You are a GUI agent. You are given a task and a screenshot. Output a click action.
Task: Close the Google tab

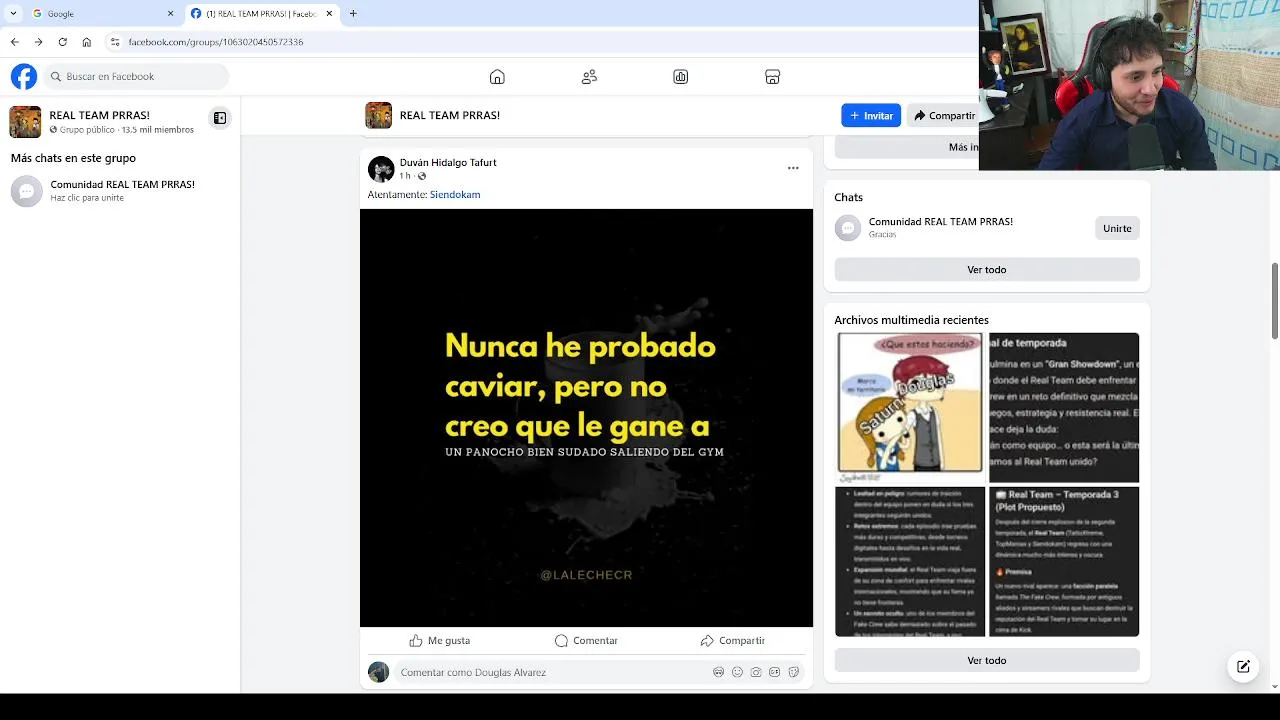(170, 14)
